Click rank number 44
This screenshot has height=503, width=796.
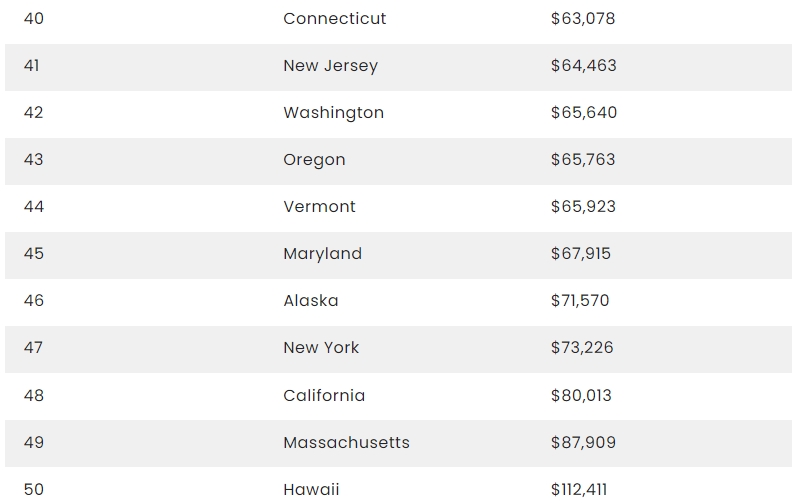point(34,207)
